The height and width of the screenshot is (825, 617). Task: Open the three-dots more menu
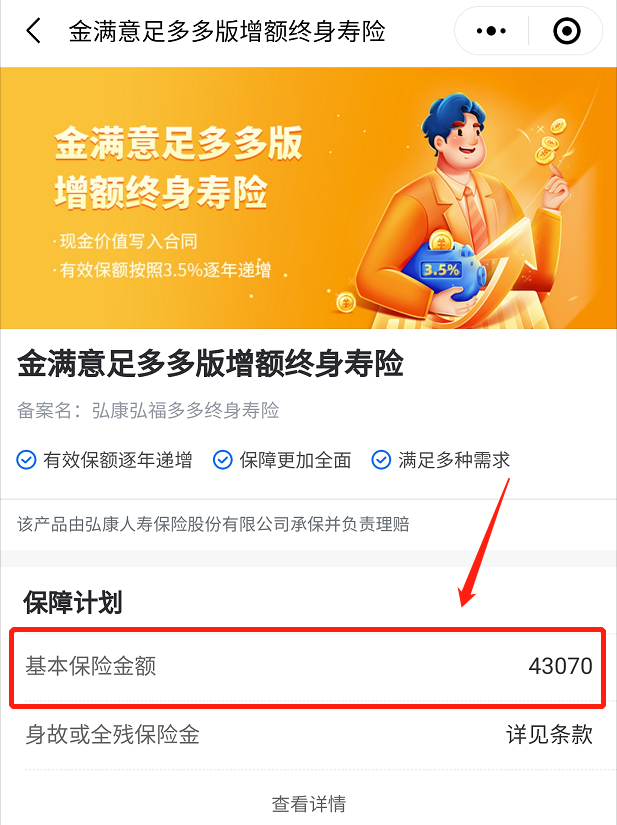point(491,31)
